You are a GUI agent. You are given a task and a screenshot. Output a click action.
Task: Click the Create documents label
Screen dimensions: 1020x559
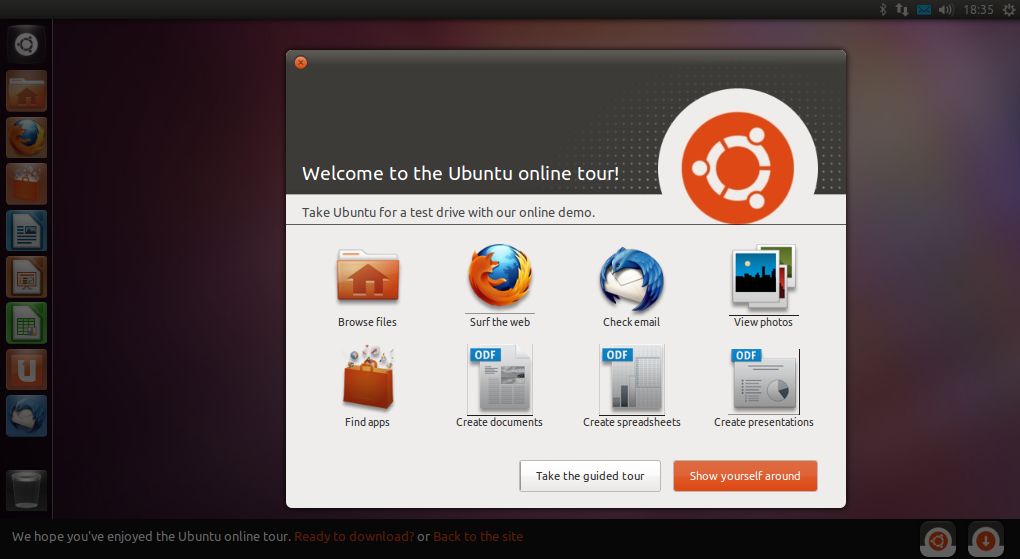(500, 422)
